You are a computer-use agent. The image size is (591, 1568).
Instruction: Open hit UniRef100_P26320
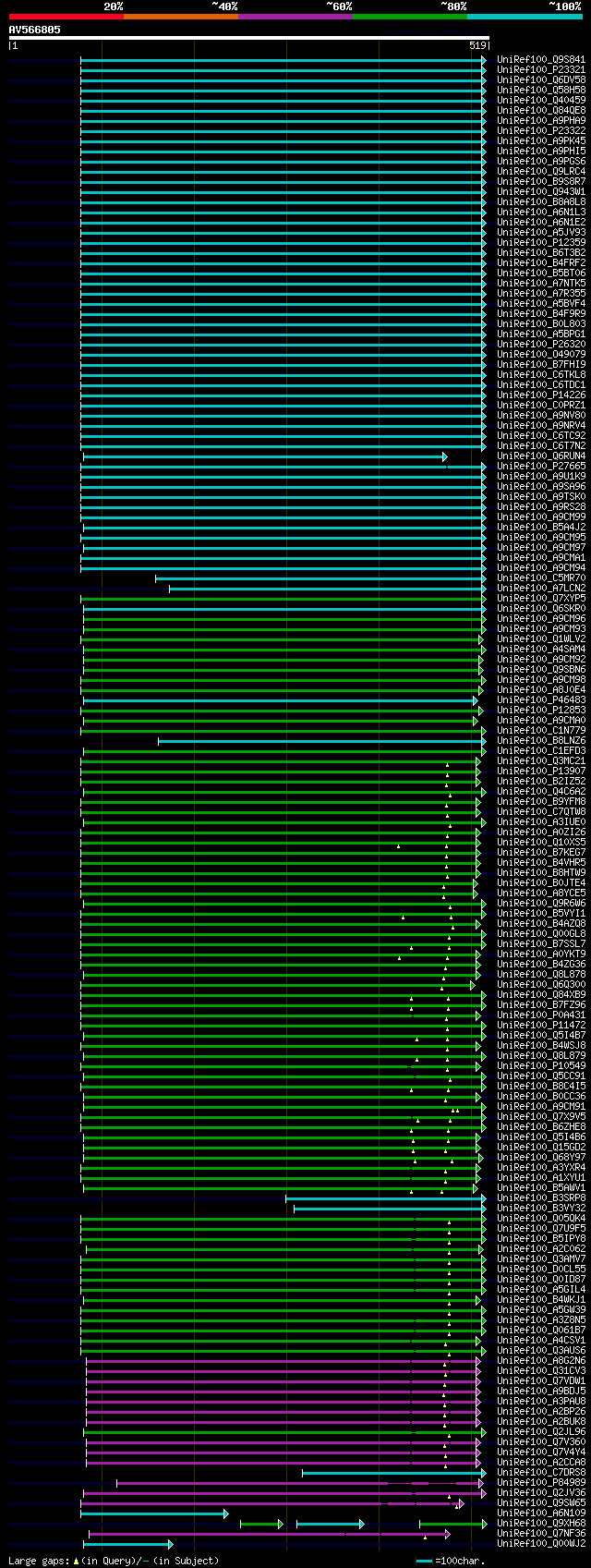[x=541, y=345]
